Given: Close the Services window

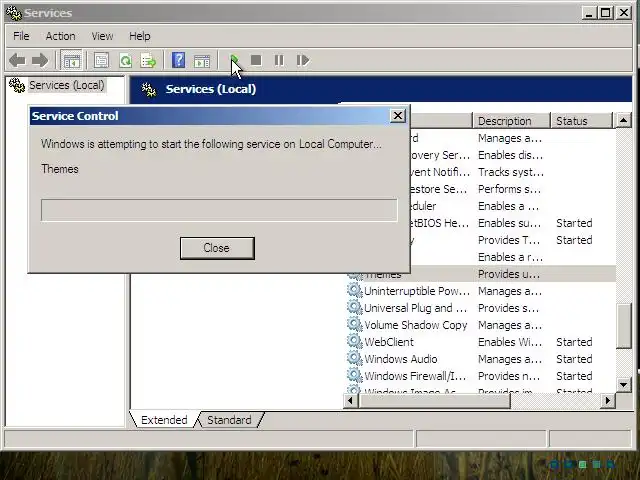Looking at the screenshot, I should 624,13.
